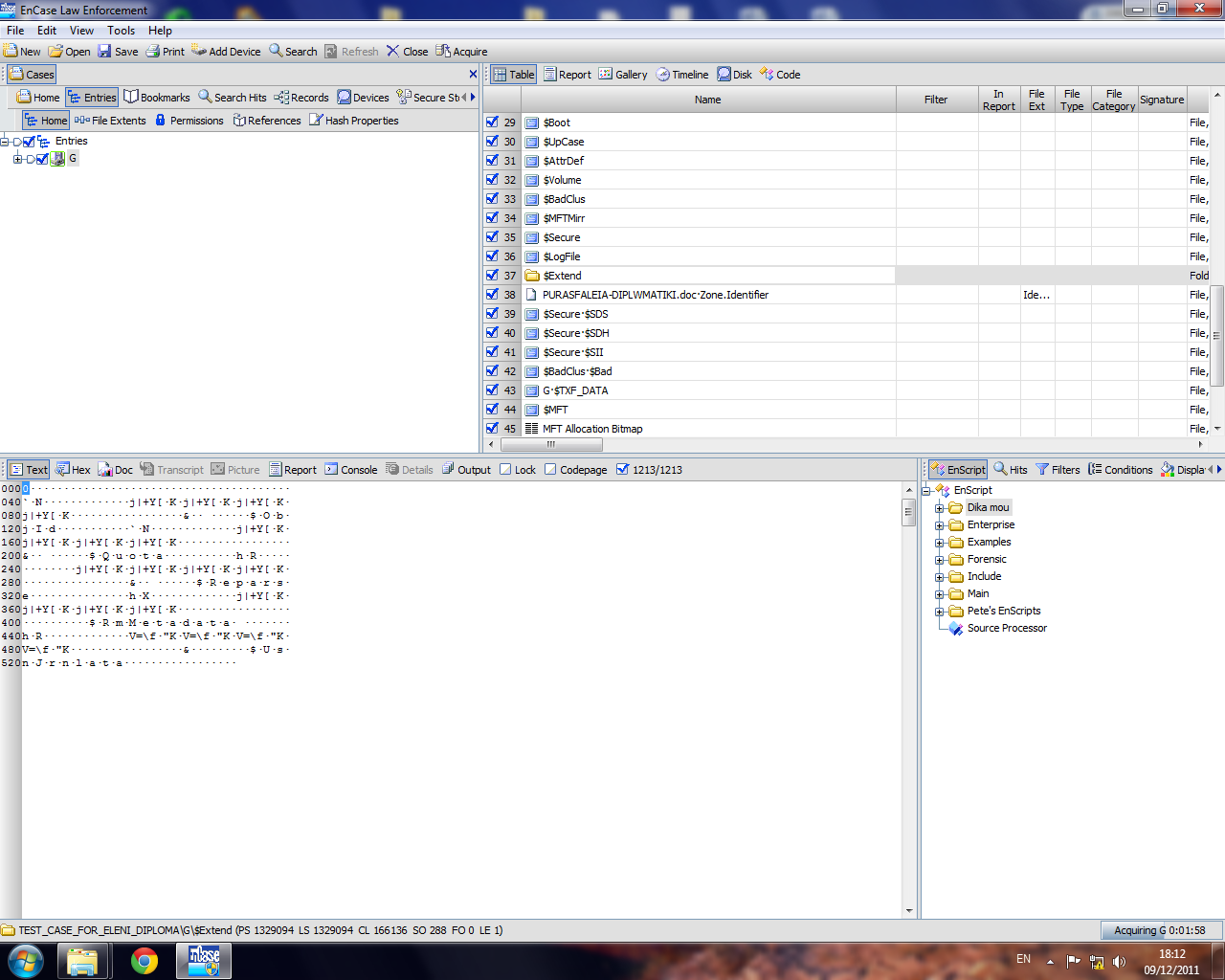Viewport: 1225px width, 980px height.
Task: Open the Edit menu
Action: 47,31
